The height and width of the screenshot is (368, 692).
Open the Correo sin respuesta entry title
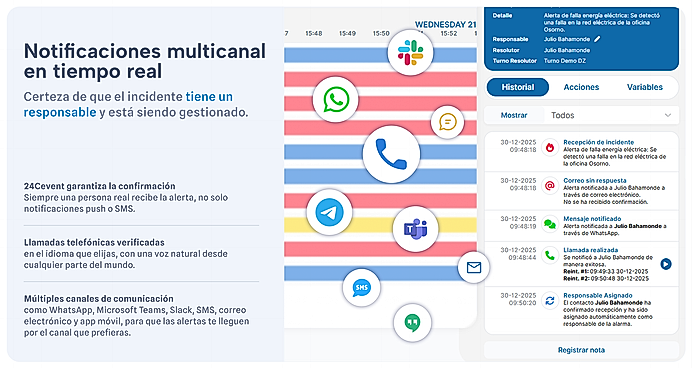tap(594, 180)
